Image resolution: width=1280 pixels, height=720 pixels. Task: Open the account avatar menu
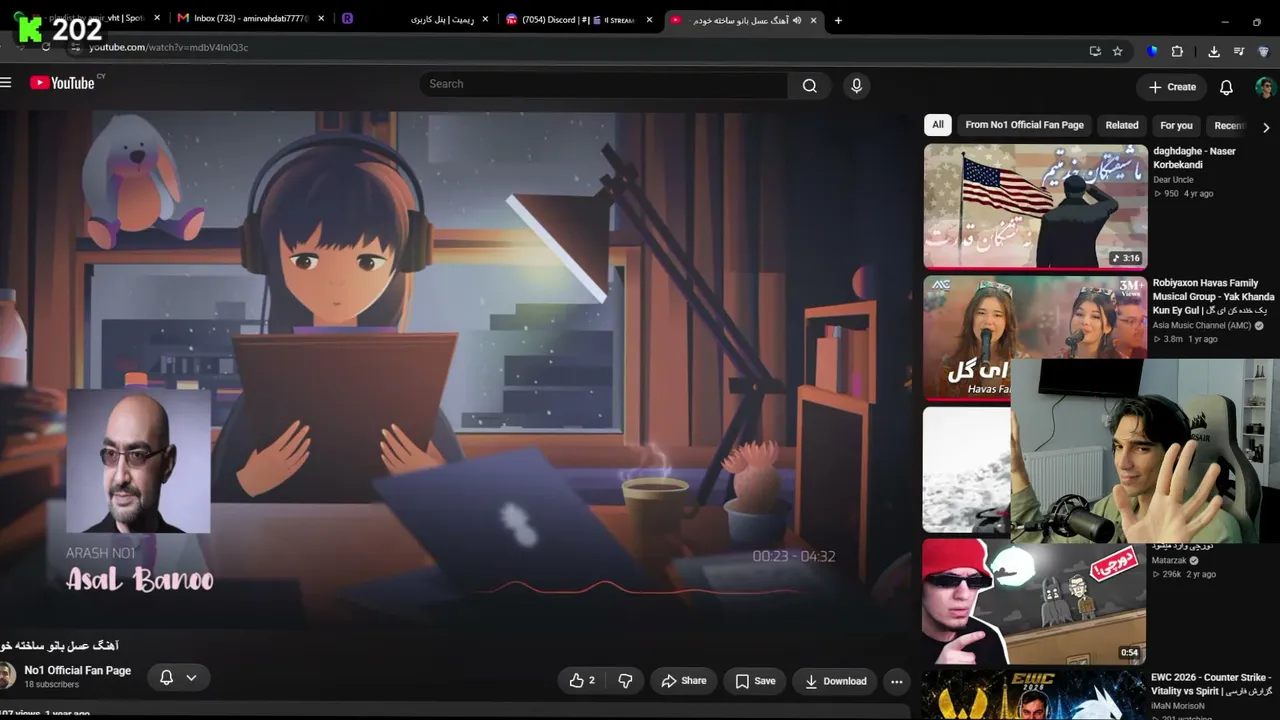point(1266,87)
